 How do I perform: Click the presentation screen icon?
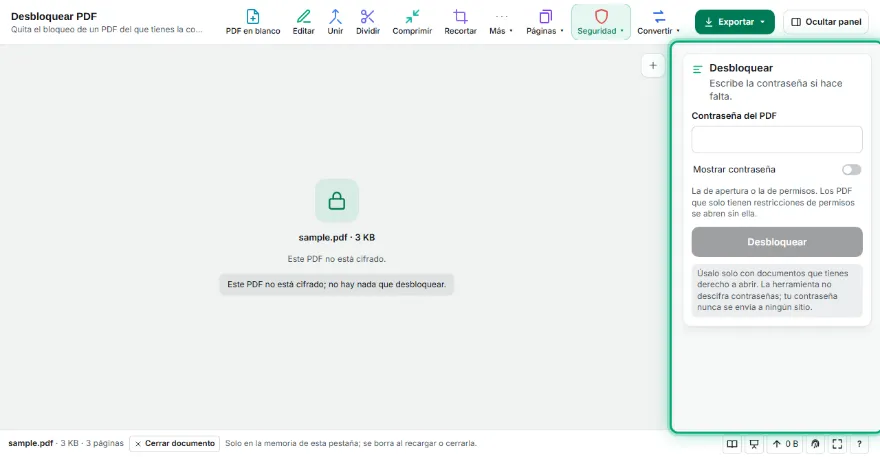(754, 444)
